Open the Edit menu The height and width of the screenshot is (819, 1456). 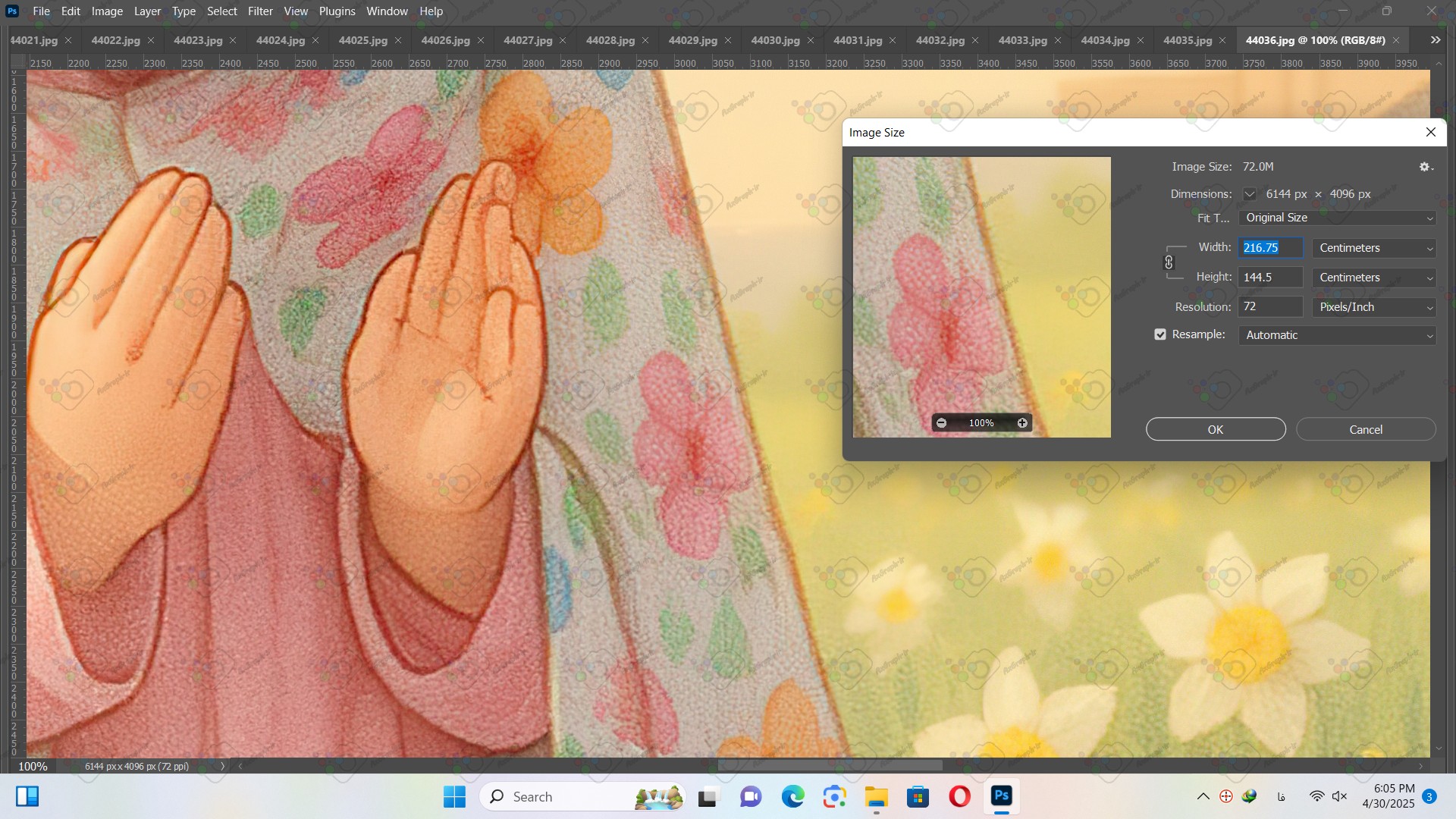(x=71, y=11)
